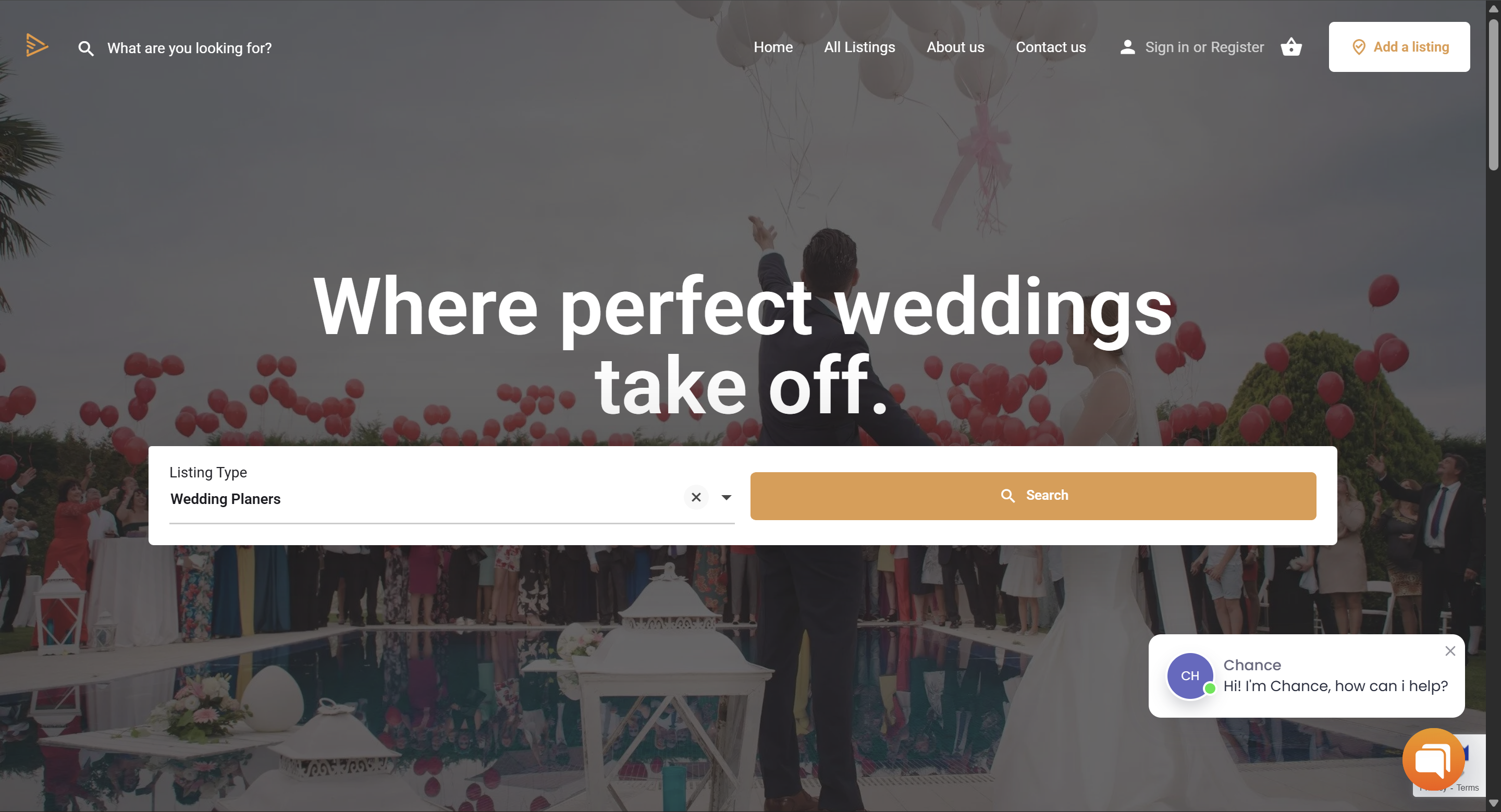Open the Contact us page

tap(1051, 47)
